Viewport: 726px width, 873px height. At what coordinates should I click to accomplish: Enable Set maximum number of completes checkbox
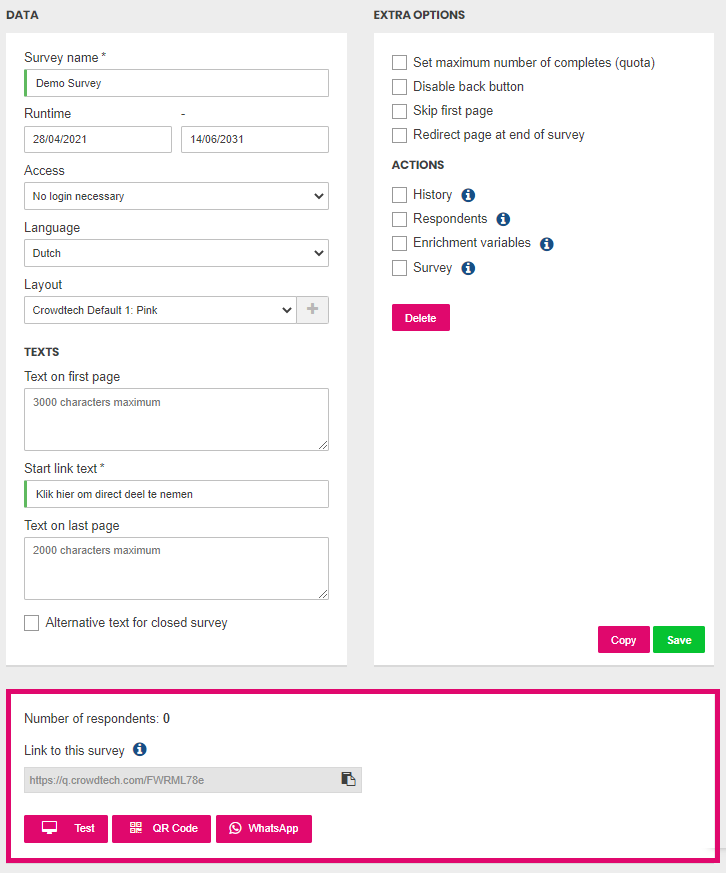coord(399,62)
